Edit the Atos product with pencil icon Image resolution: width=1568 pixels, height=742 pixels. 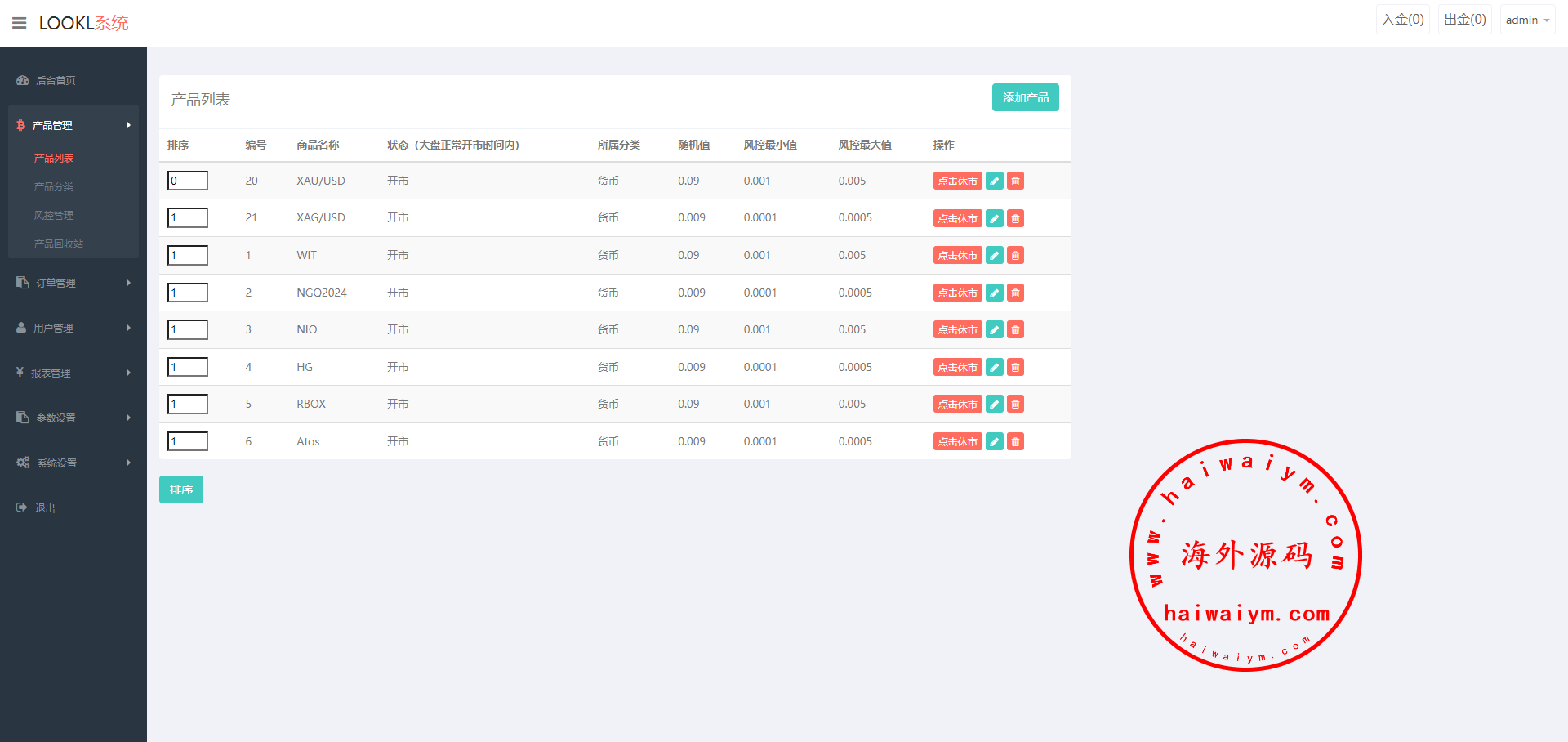pyautogui.click(x=994, y=442)
